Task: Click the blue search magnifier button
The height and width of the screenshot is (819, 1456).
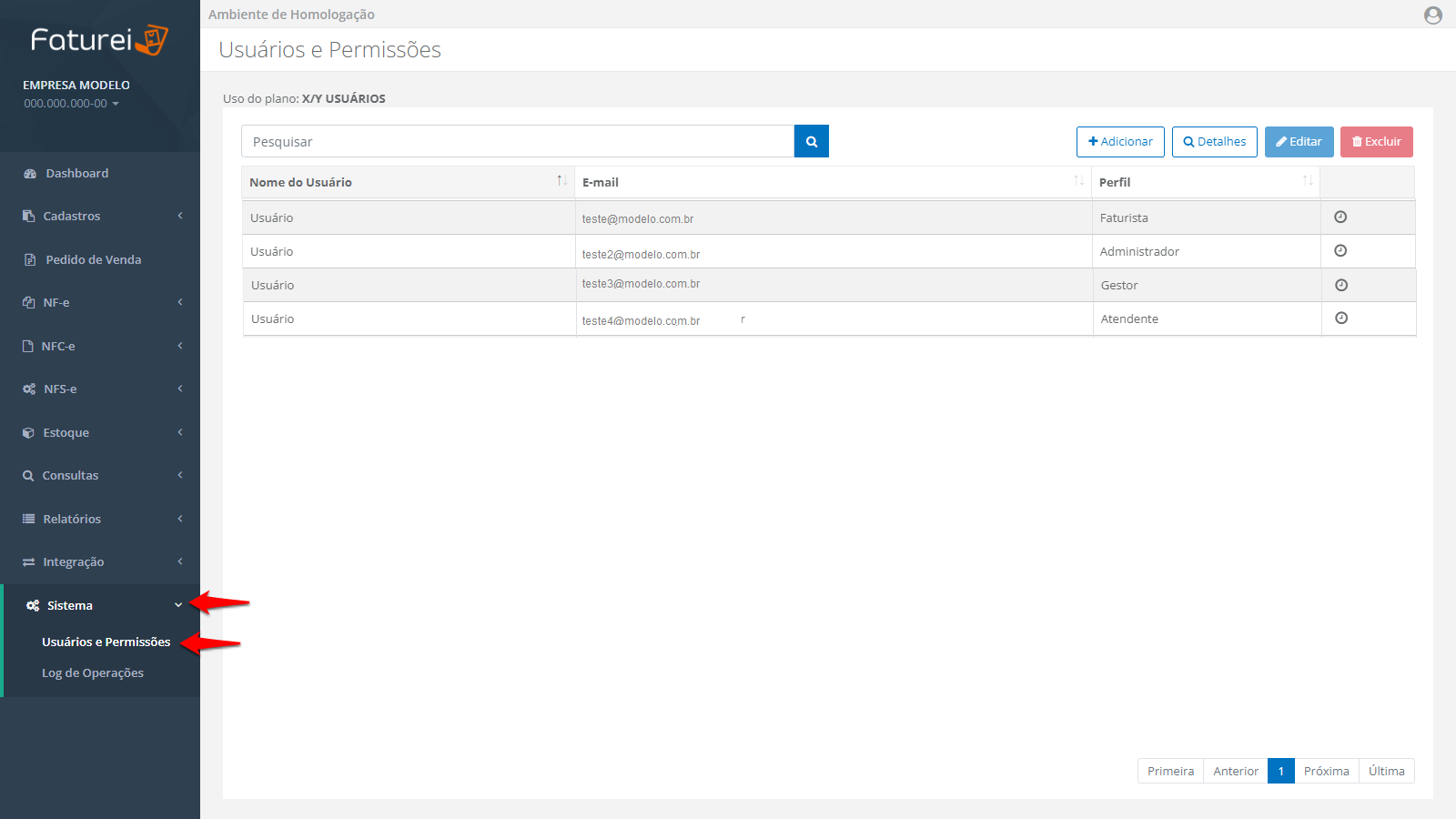Action: pos(811,142)
